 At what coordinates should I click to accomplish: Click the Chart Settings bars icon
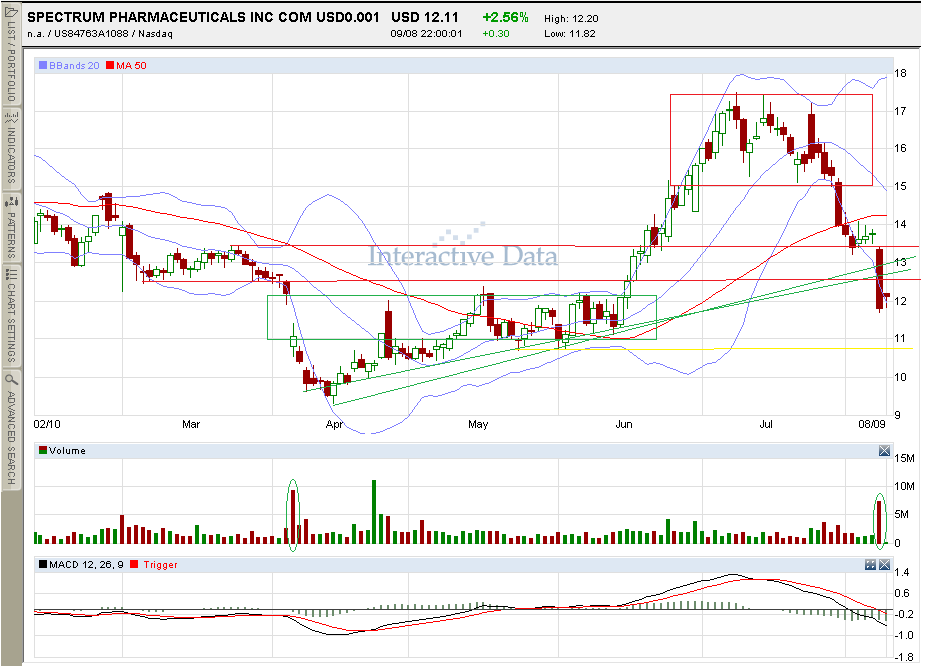[x=11, y=274]
